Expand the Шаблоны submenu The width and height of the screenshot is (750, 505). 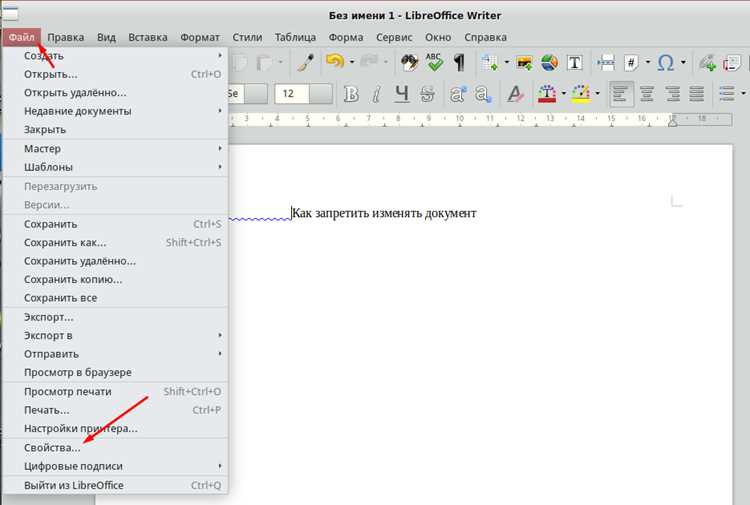click(115, 167)
